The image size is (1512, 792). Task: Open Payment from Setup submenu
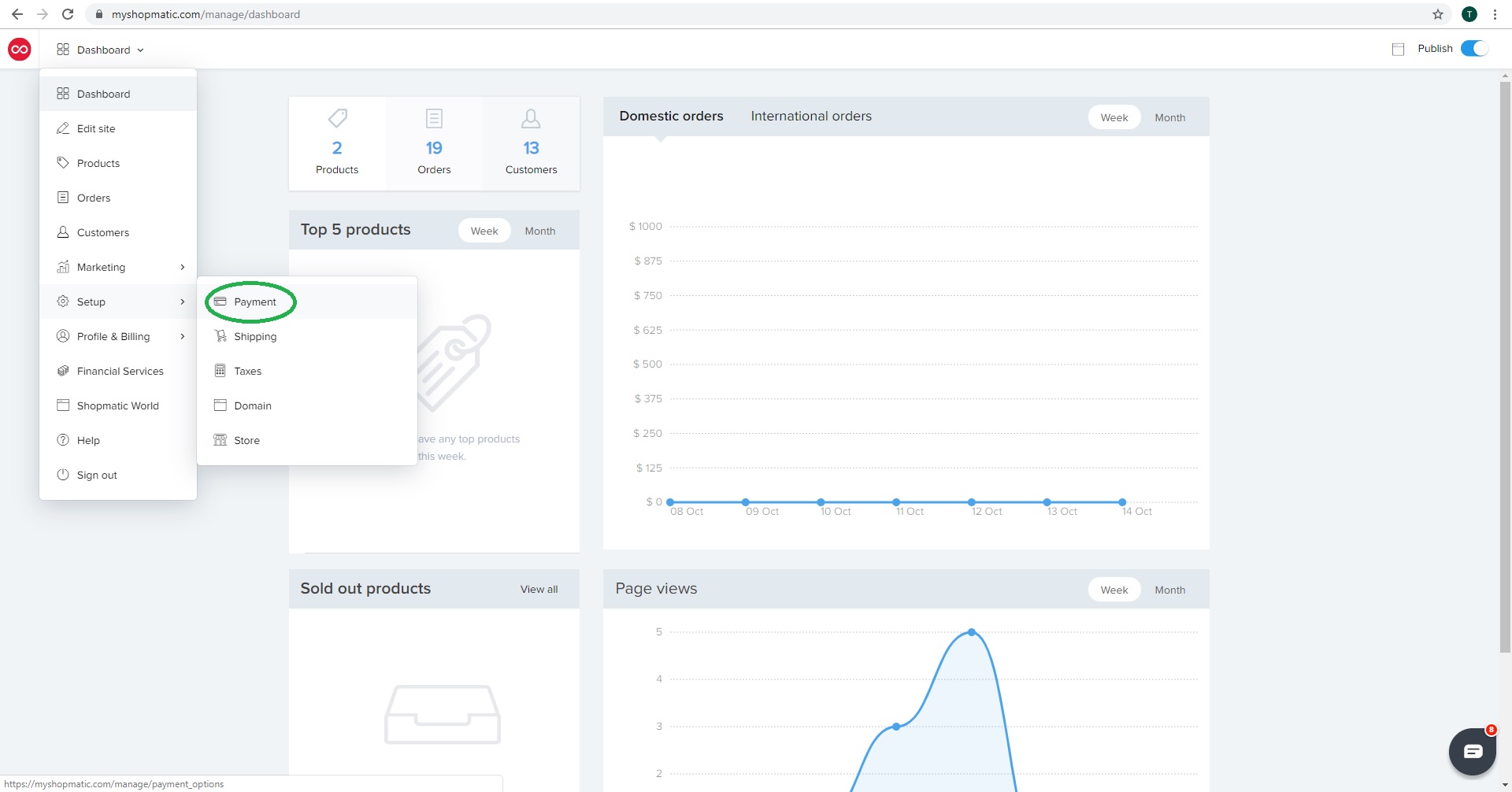pyautogui.click(x=307, y=302)
